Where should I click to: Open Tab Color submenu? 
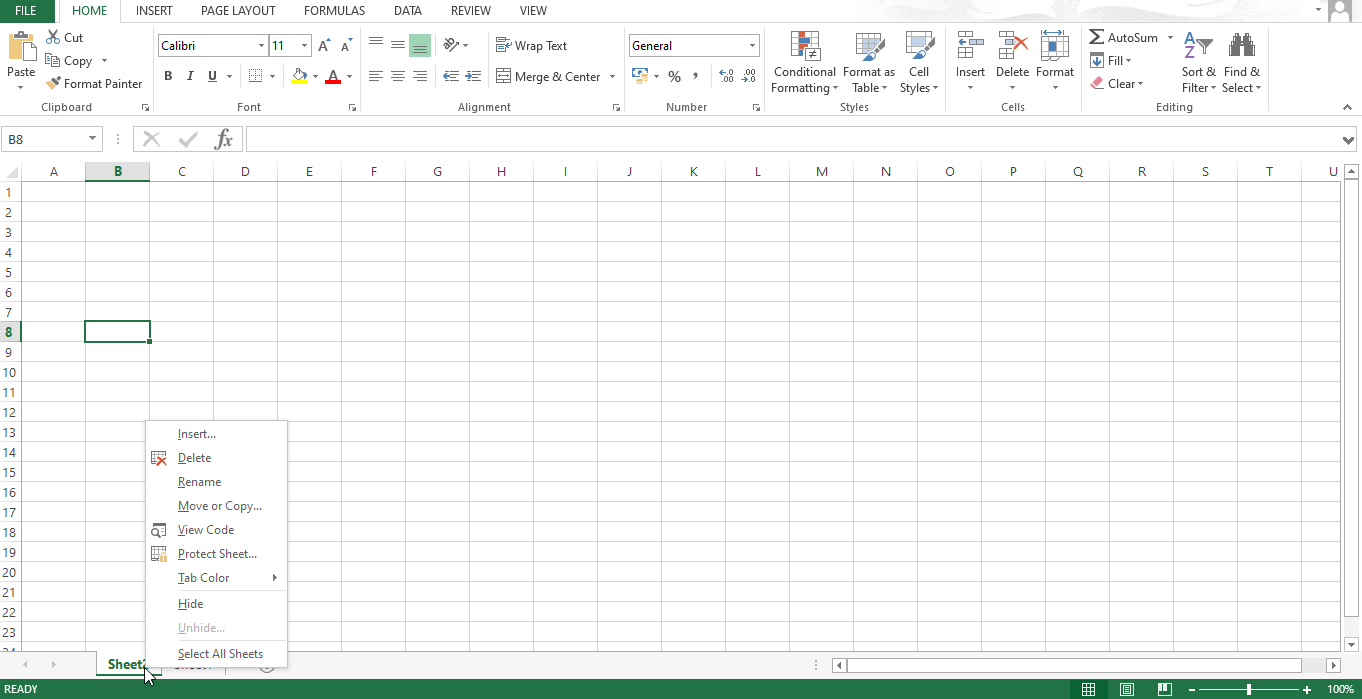click(216, 578)
